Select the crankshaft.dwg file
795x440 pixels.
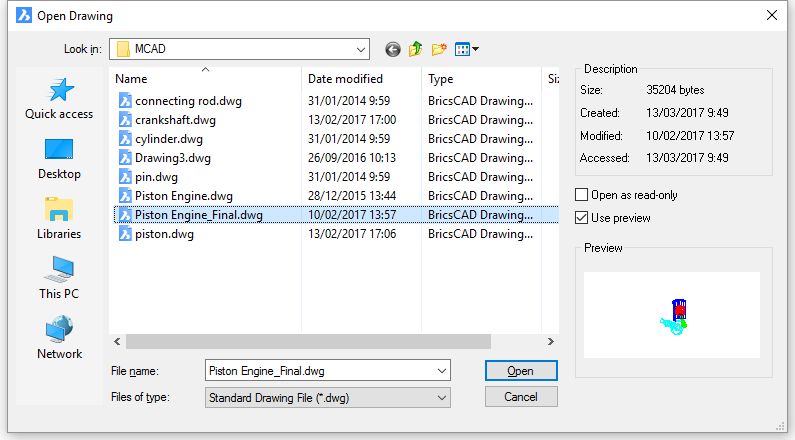(175, 120)
